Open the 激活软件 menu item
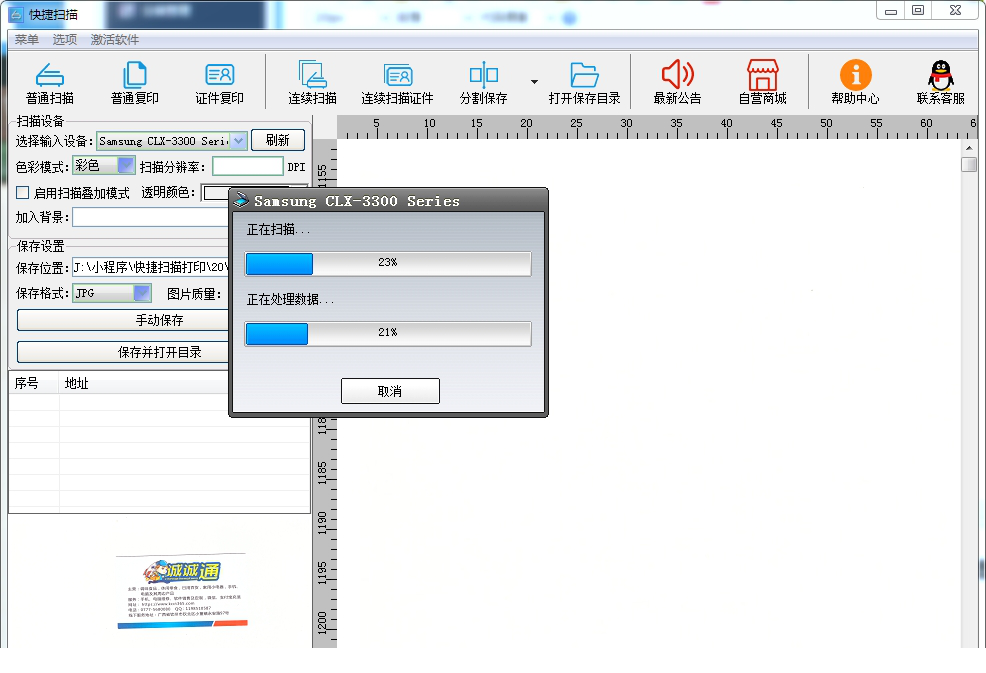 115,40
